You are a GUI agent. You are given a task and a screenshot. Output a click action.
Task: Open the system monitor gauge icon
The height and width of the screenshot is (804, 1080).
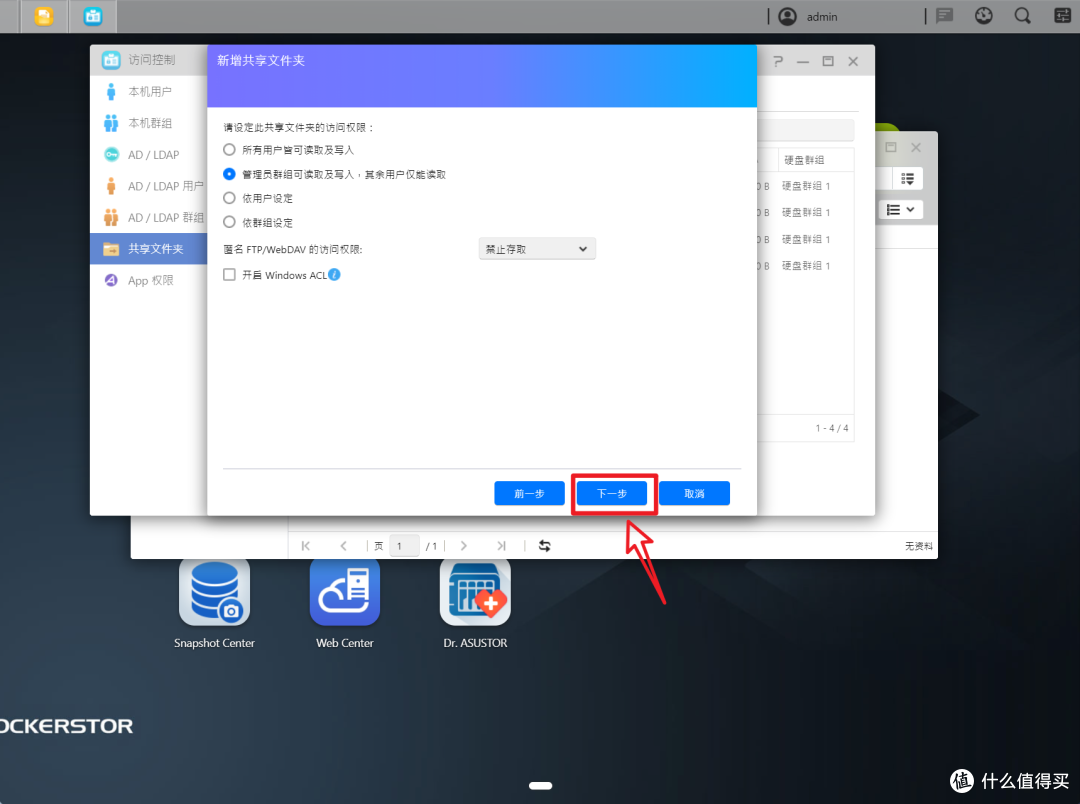(983, 16)
